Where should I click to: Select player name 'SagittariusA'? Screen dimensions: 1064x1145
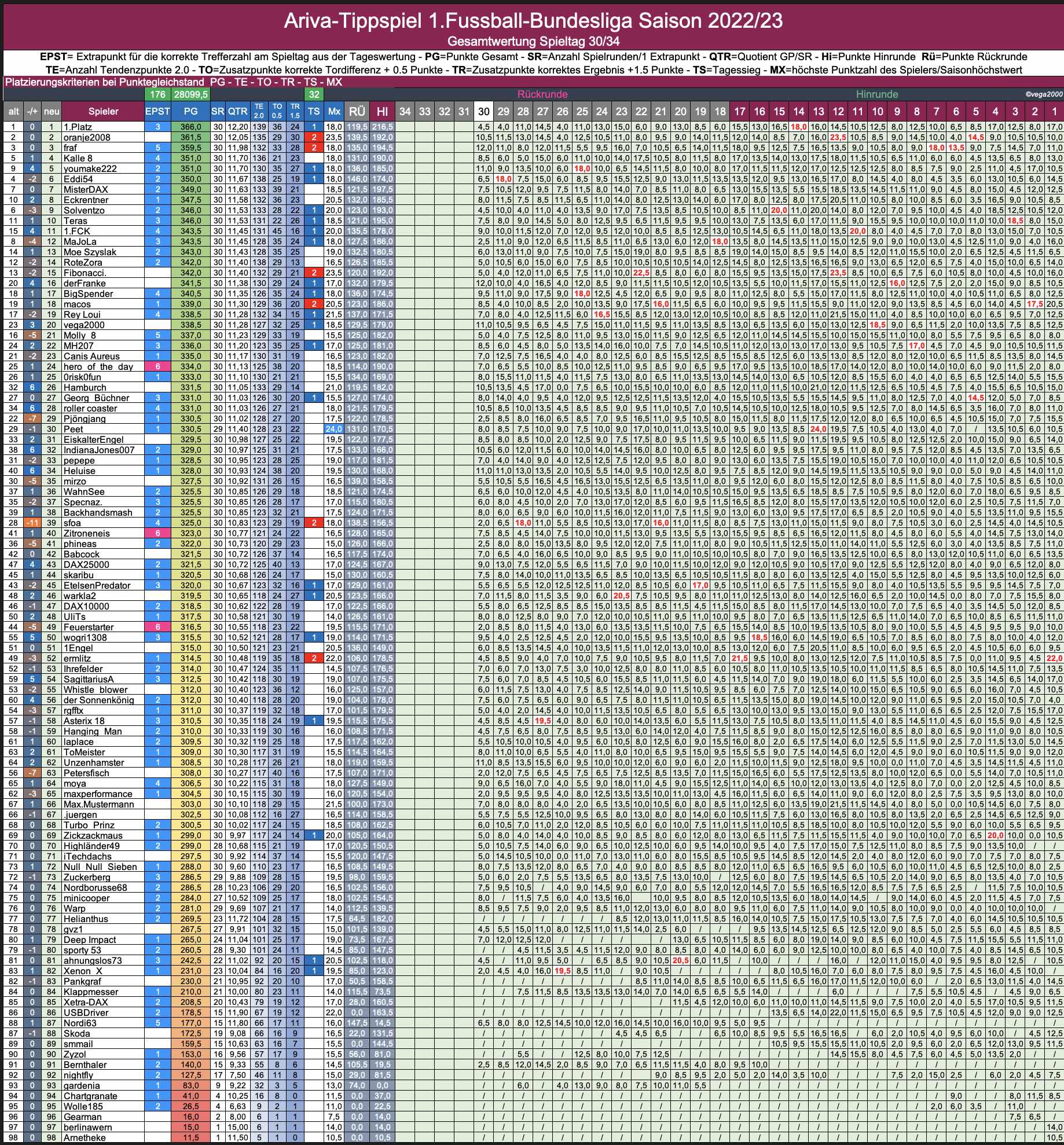click(89, 679)
